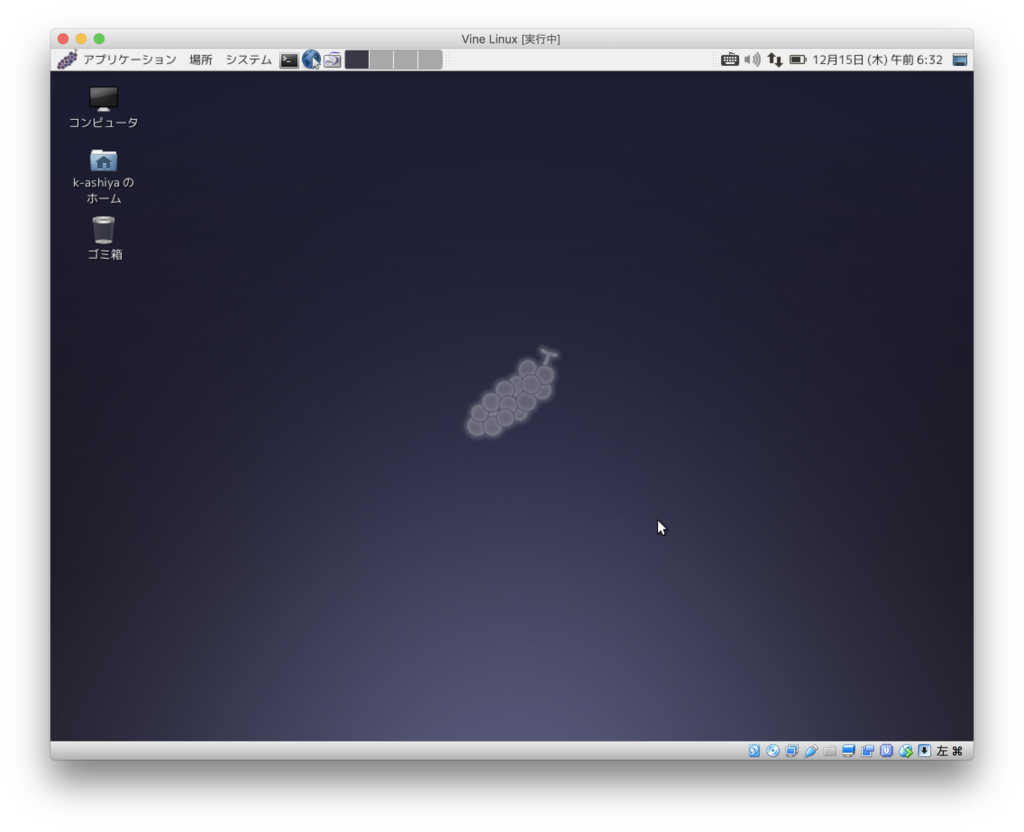The image size is (1024, 832).
Task: Click the VirtualBox hard disk activity icon
Action: 754,750
